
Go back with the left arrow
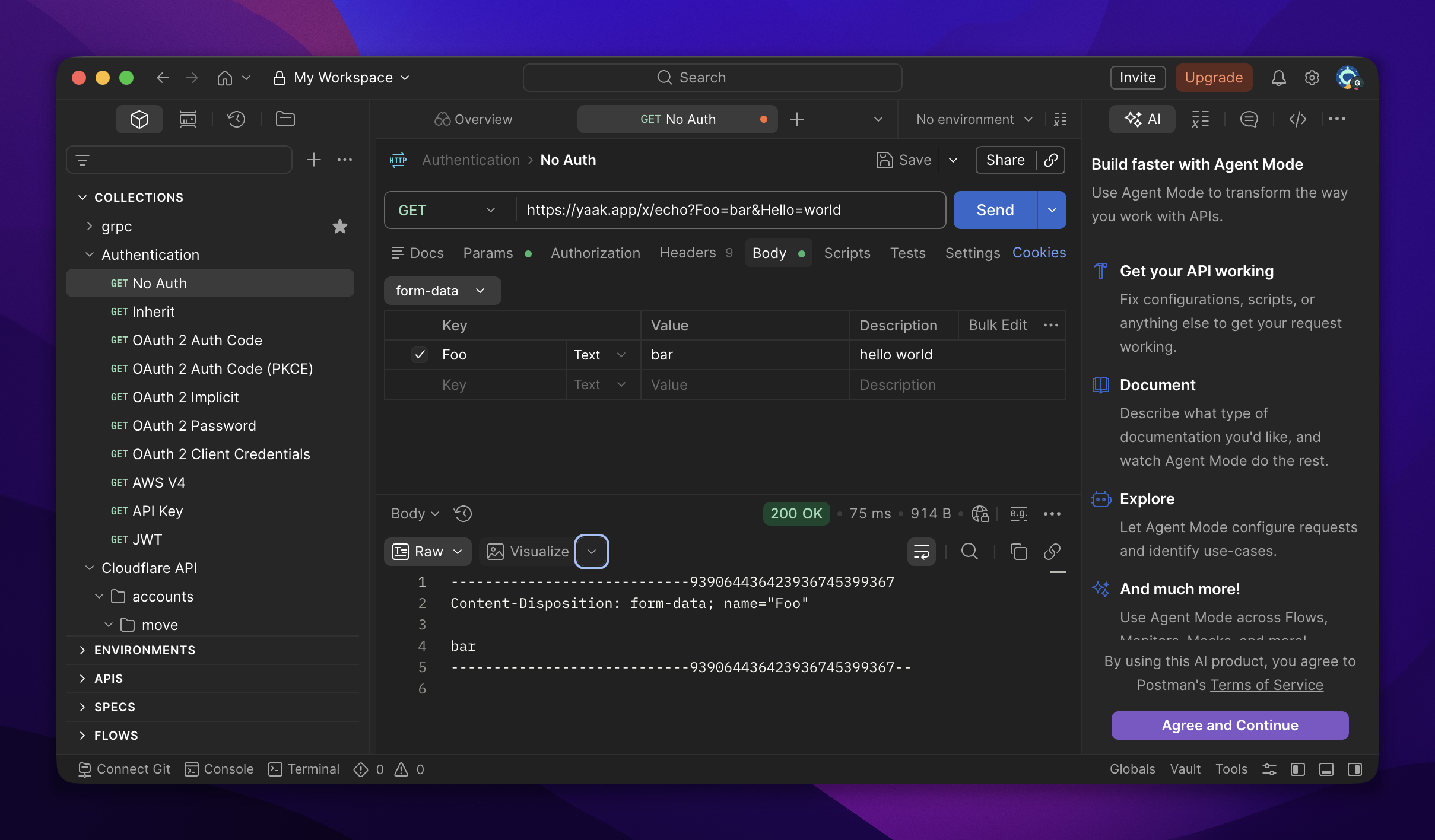point(163,78)
